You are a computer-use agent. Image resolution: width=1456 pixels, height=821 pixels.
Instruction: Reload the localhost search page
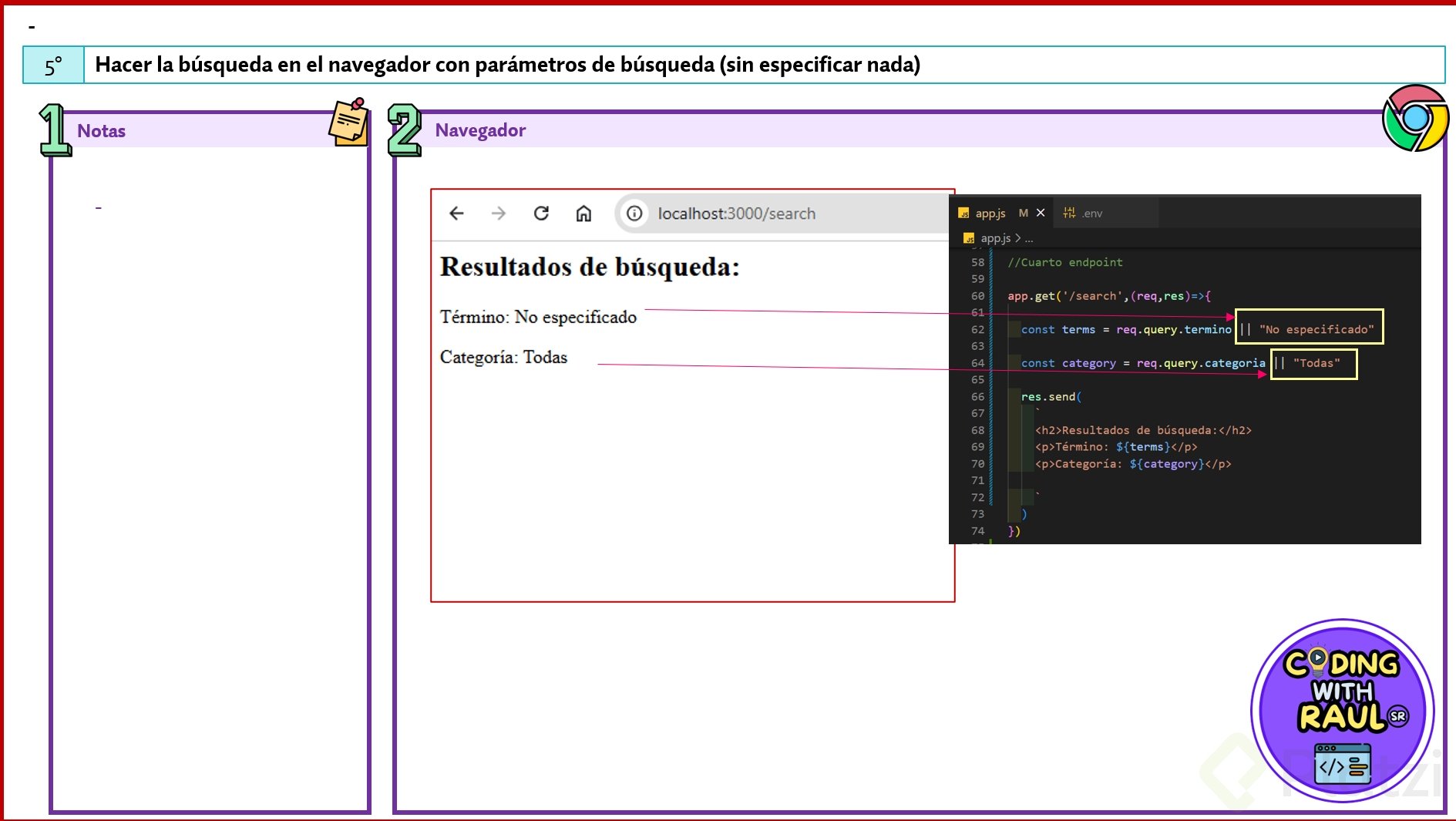click(x=541, y=214)
